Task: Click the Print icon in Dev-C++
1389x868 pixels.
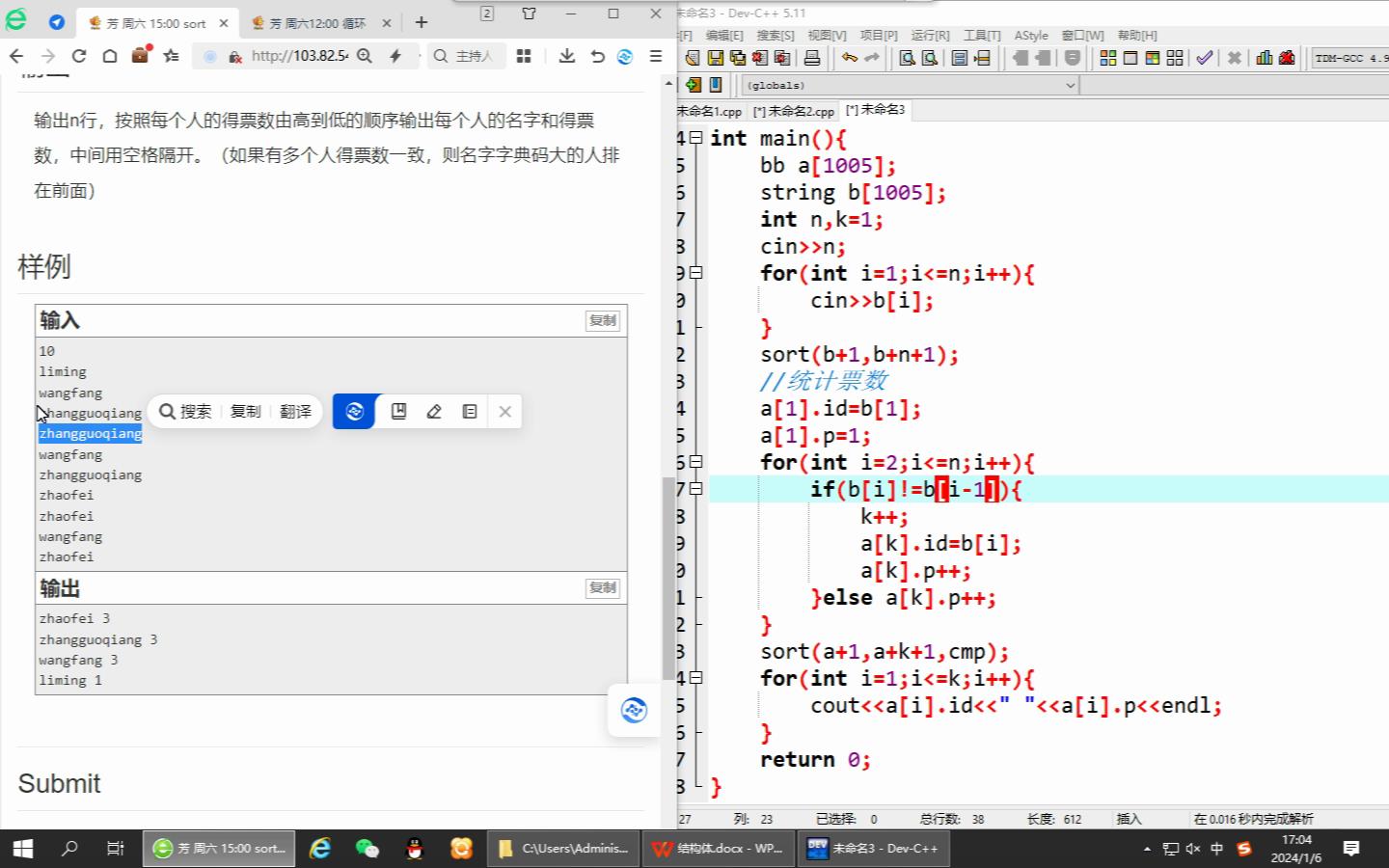Action: click(812, 58)
